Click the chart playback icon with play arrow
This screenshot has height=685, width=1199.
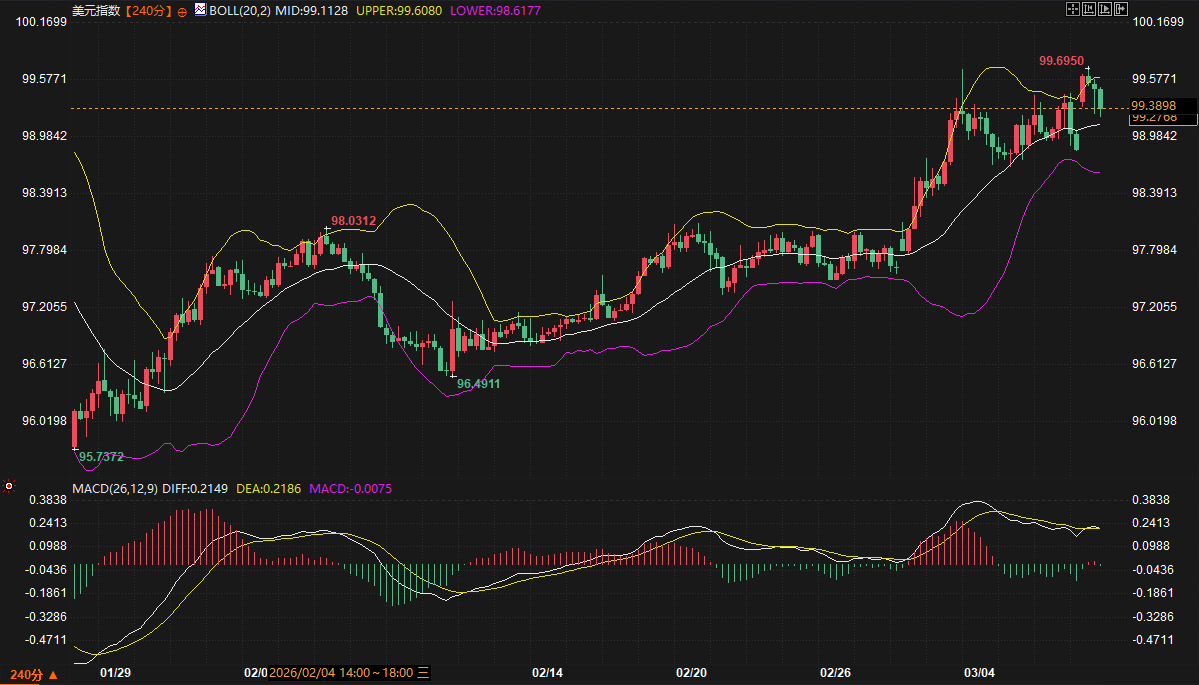(1105, 10)
